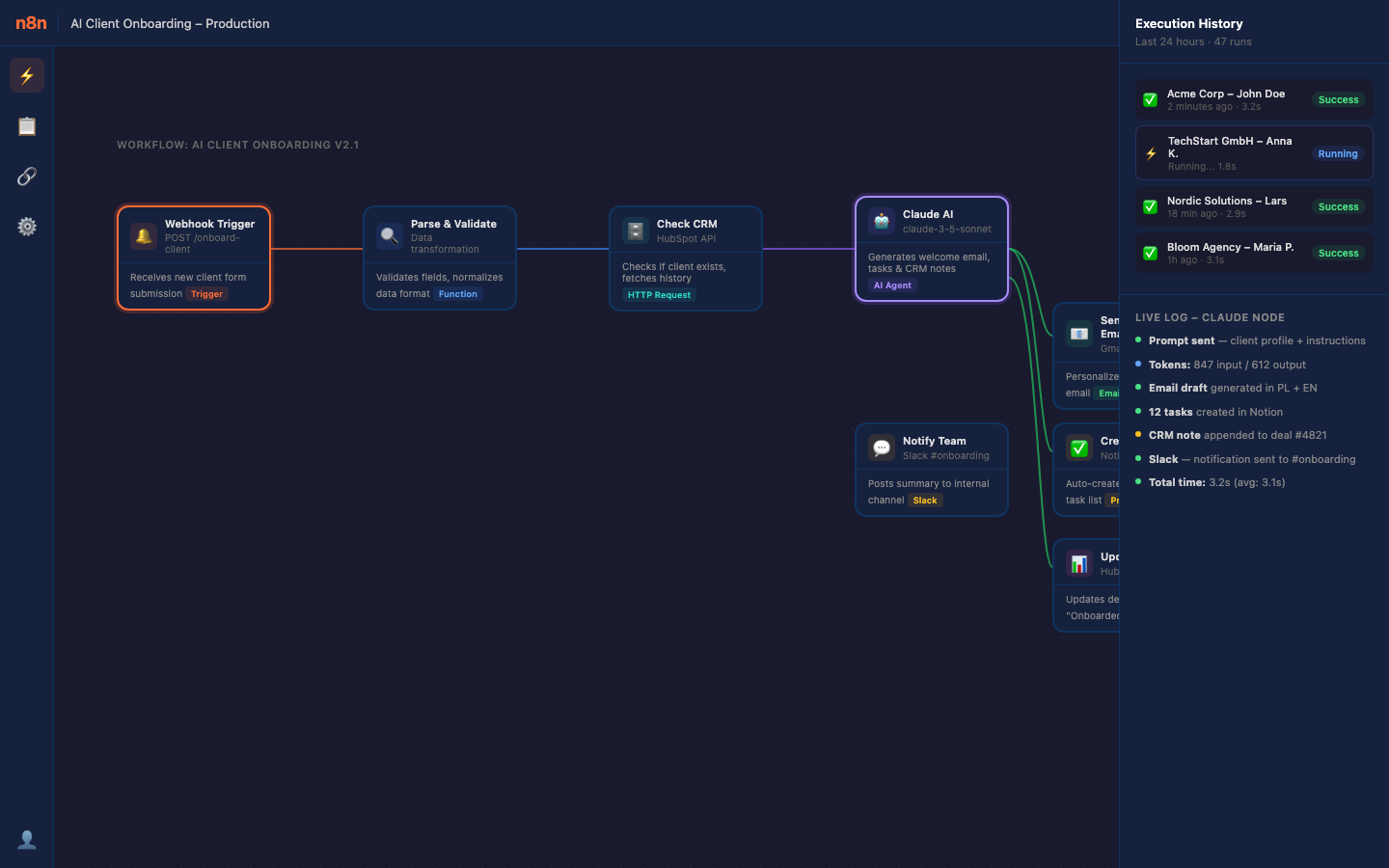Click the bell icon on the Webhook Trigger node
Screen dimensions: 1389x868
point(143,234)
